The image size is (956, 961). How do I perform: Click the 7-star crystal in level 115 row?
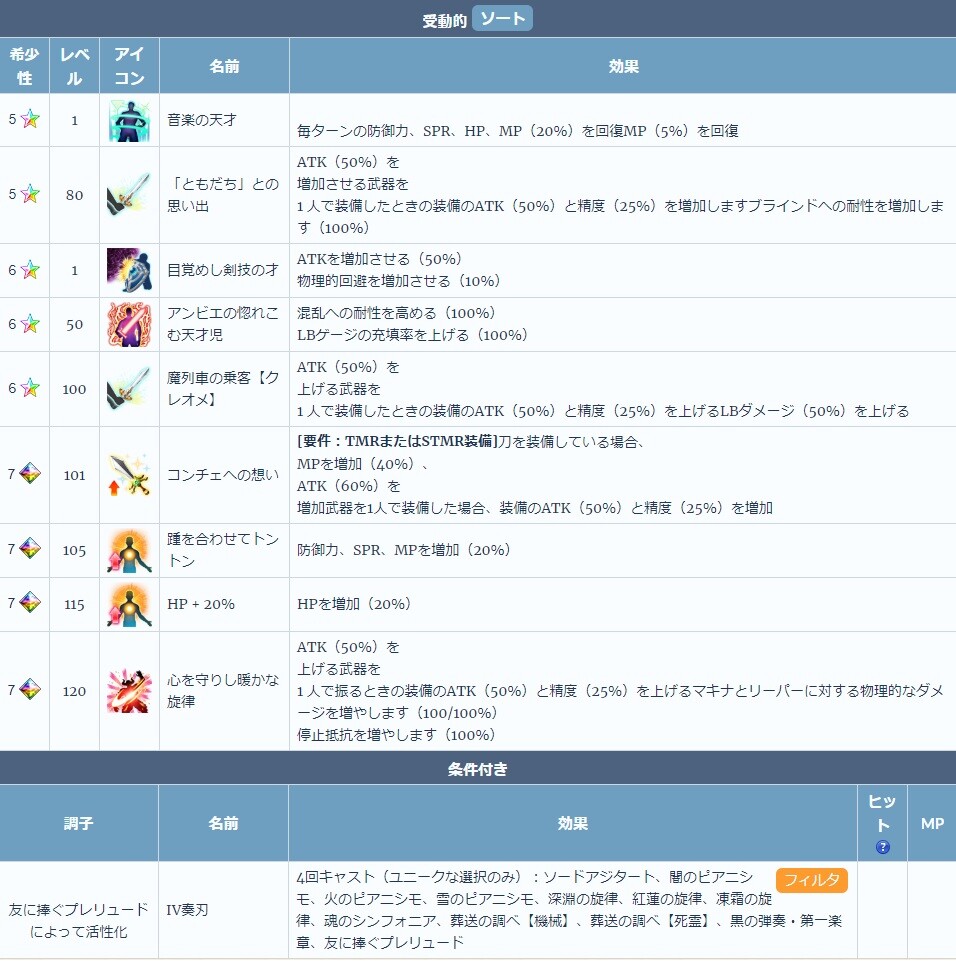click(30, 603)
